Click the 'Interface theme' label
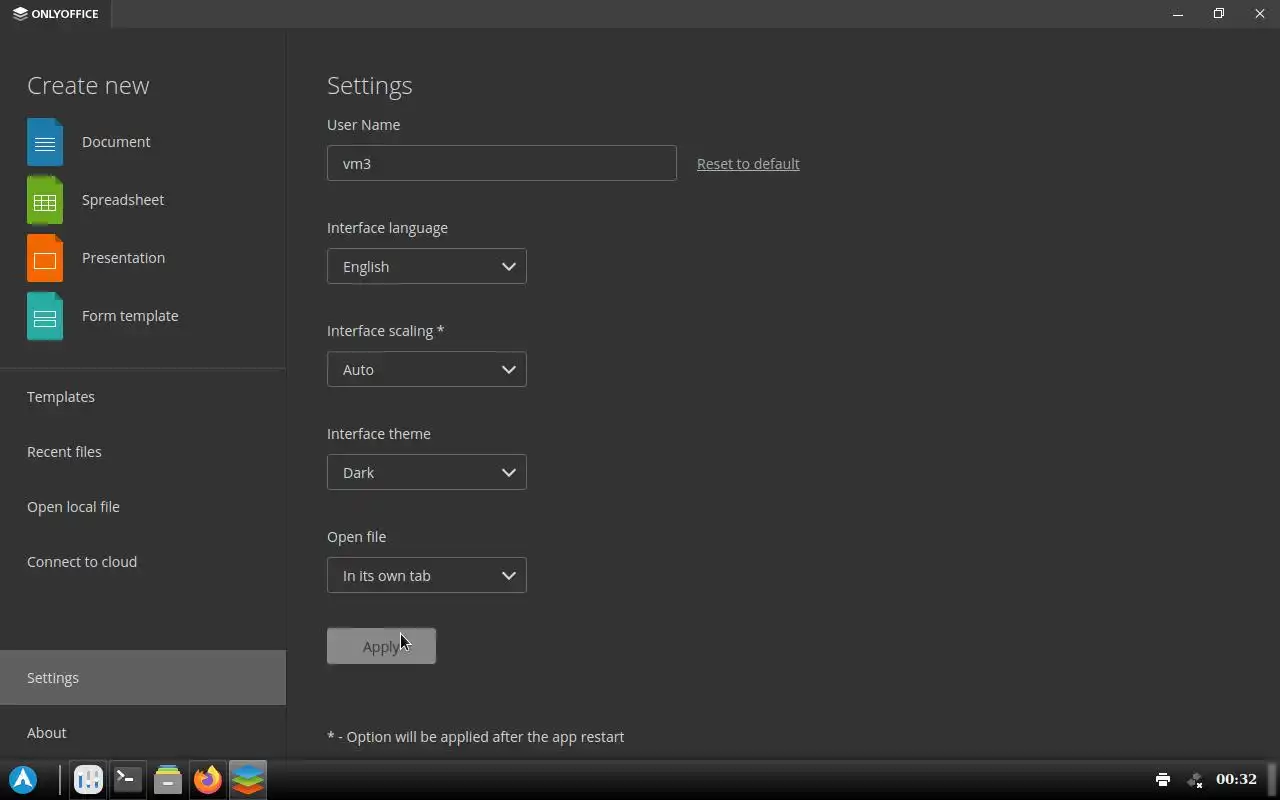This screenshot has width=1280, height=800. click(379, 434)
